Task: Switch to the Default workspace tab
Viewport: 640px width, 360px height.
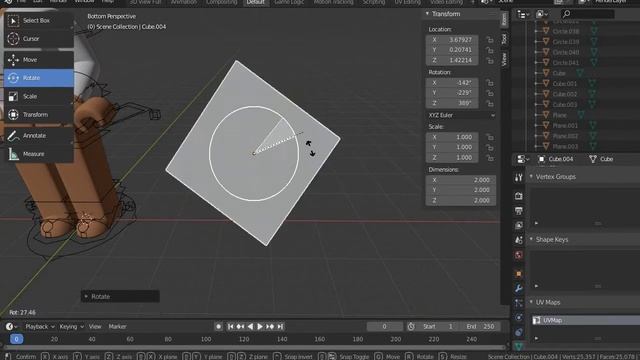Action: pyautogui.click(x=256, y=2)
